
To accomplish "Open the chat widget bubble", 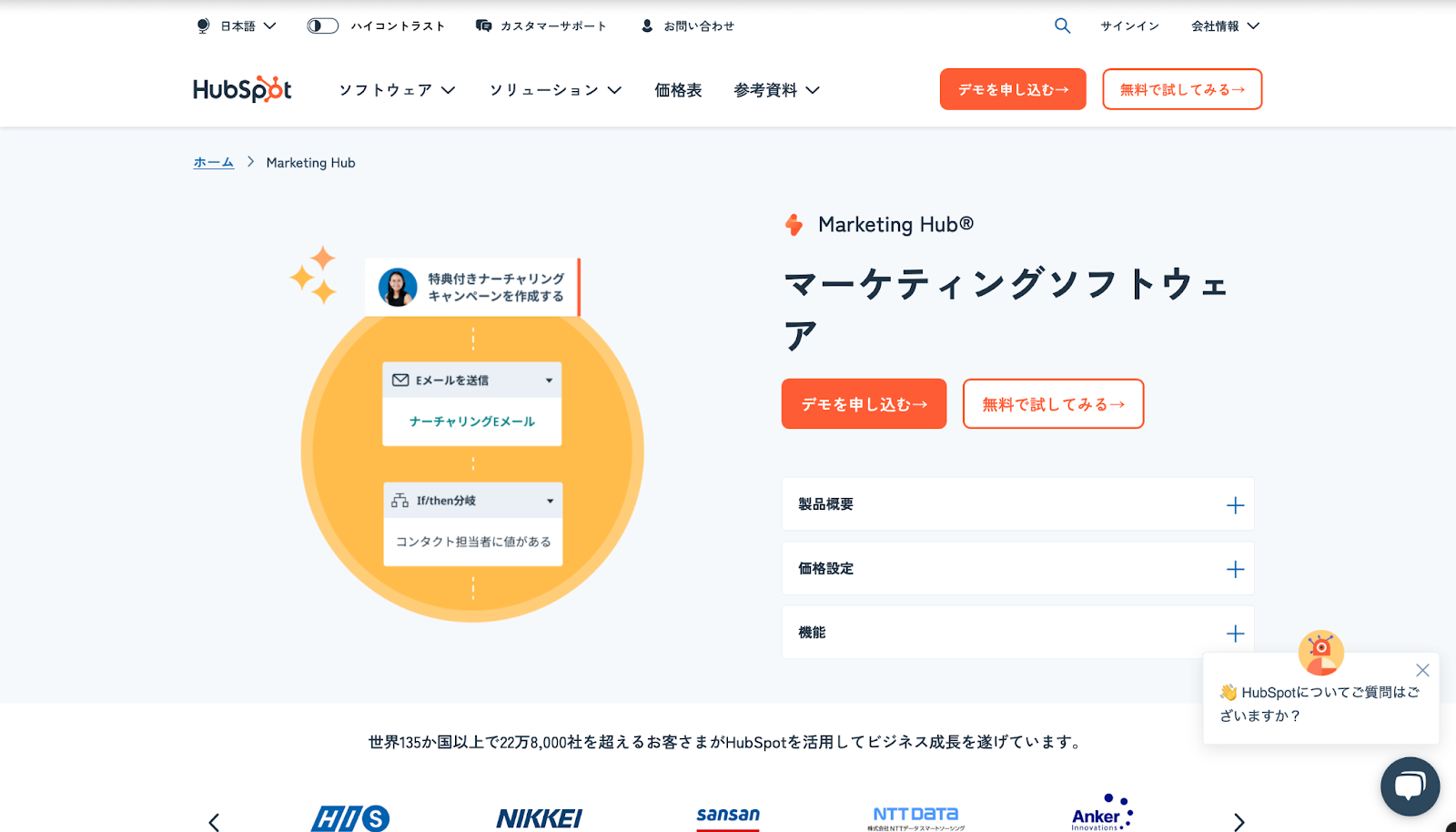I will [x=1410, y=786].
